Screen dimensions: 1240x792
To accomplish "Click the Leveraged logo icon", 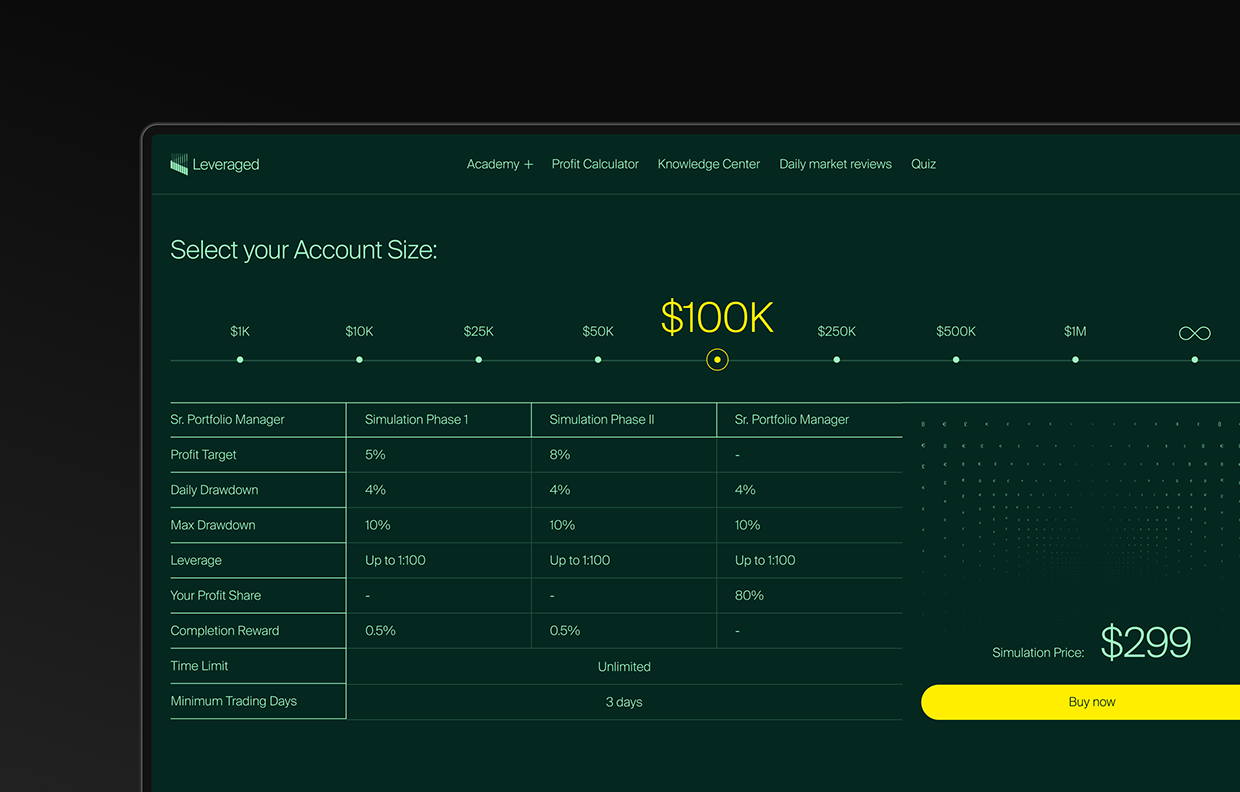I will [x=179, y=165].
